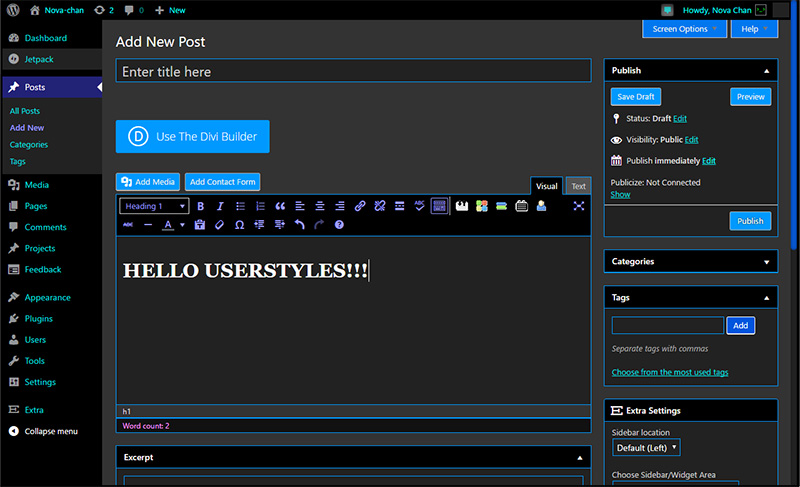
Task: Click Add Media button
Action: (x=148, y=182)
